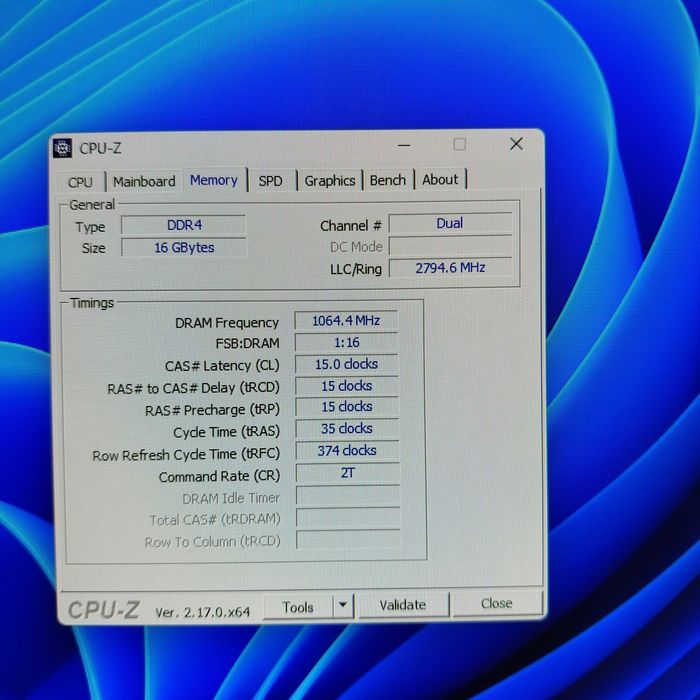Click the 'FSB:DRAM' label
The height and width of the screenshot is (700, 700).
pyautogui.click(x=247, y=343)
